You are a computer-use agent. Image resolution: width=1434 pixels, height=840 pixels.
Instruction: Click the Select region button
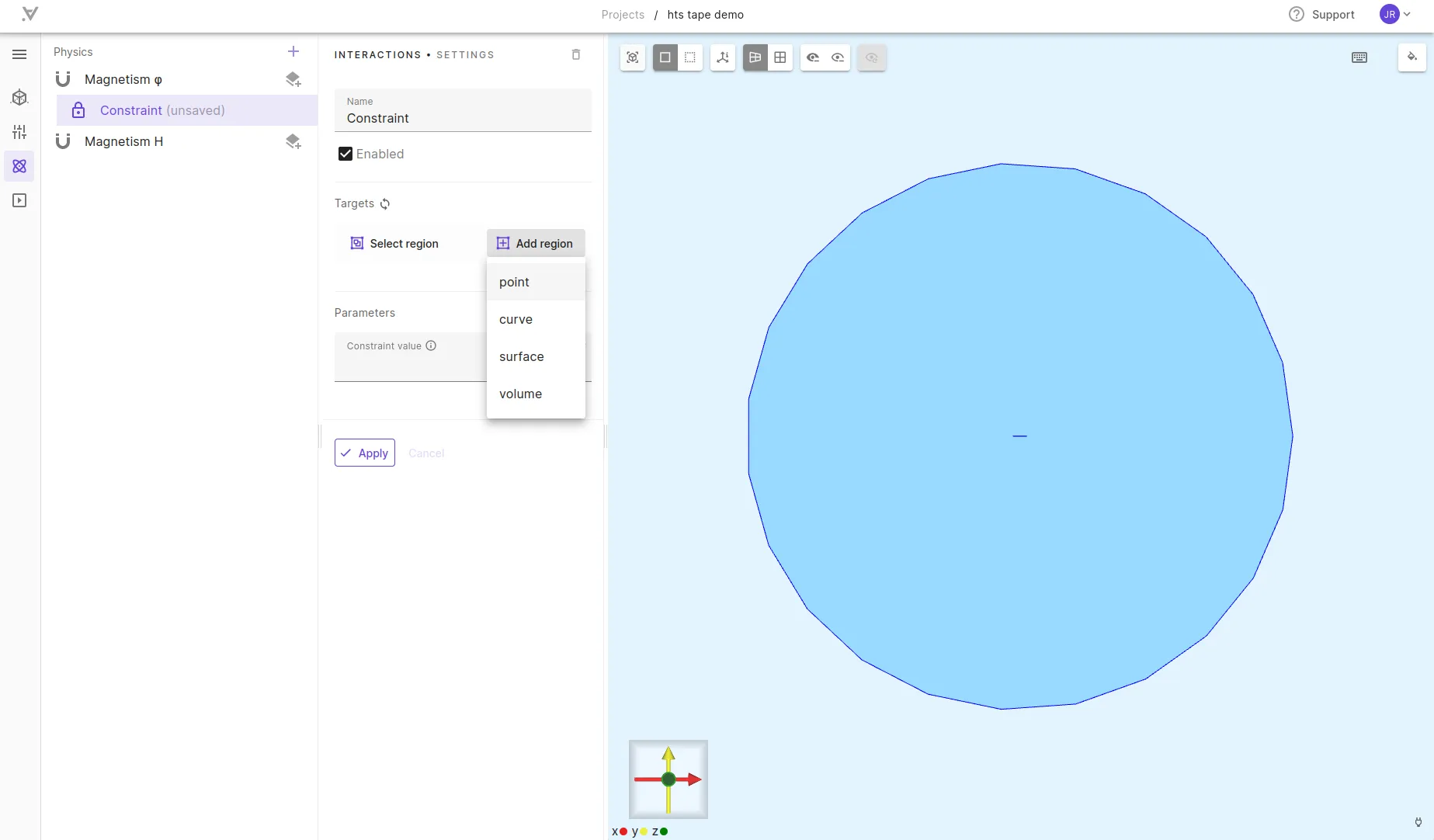pos(394,243)
